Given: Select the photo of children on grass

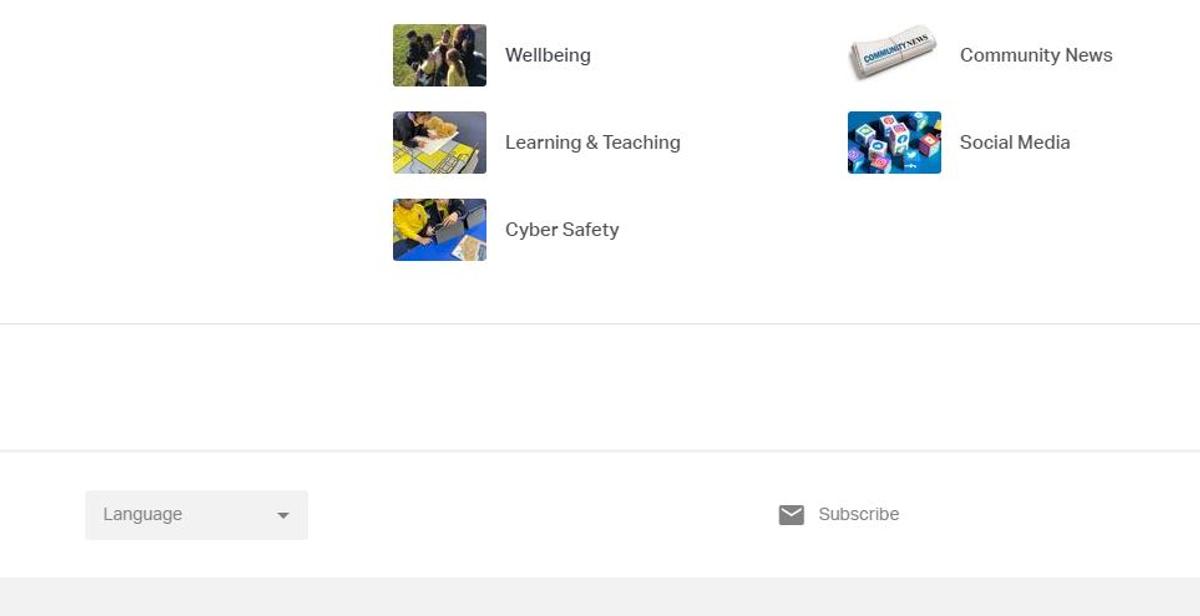Looking at the screenshot, I should [x=440, y=55].
